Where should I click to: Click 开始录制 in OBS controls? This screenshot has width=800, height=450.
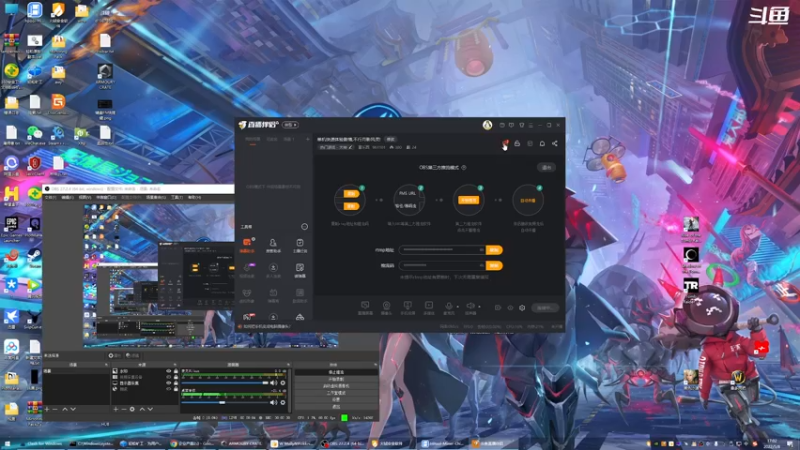pos(337,379)
